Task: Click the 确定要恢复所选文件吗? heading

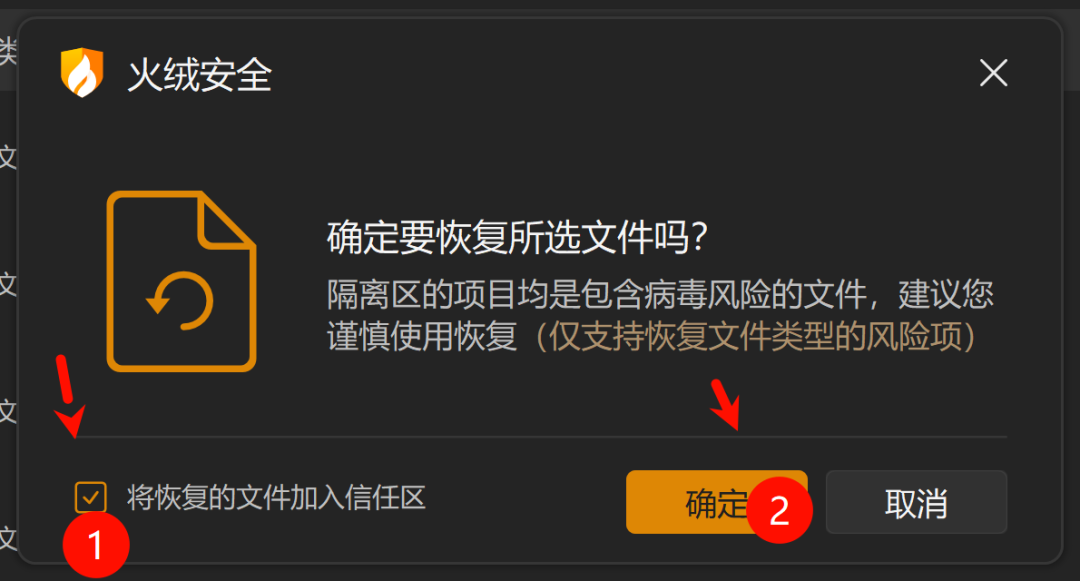Action: click(517, 237)
